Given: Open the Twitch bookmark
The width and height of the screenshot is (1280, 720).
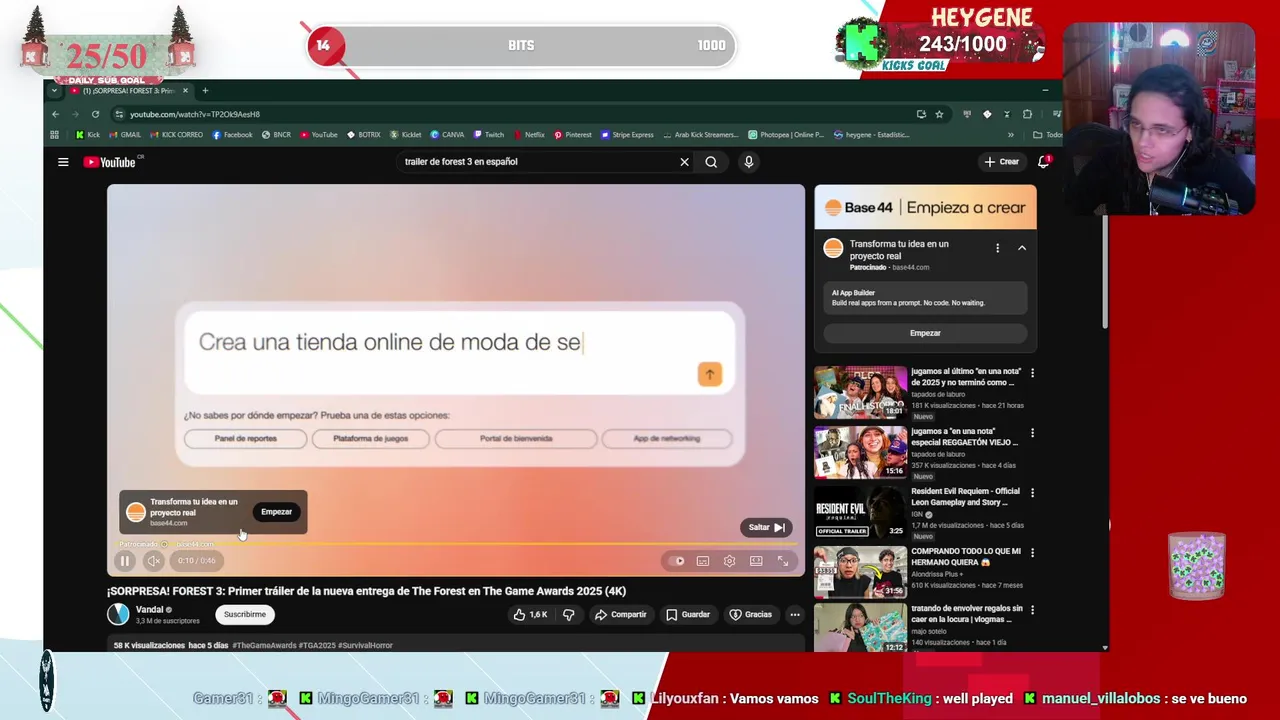Looking at the screenshot, I should coord(489,135).
